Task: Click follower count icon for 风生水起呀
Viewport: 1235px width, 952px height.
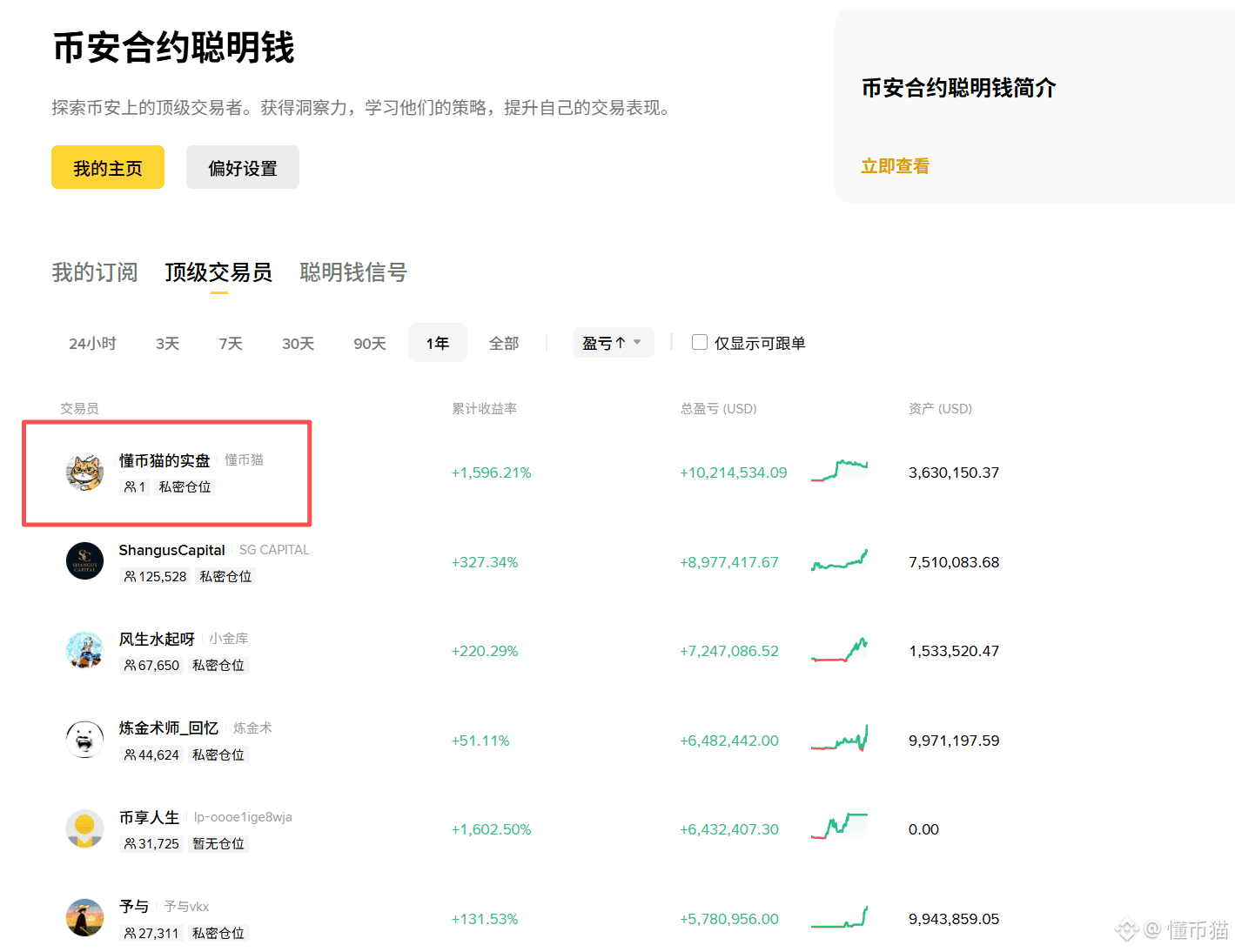Action: [130, 666]
